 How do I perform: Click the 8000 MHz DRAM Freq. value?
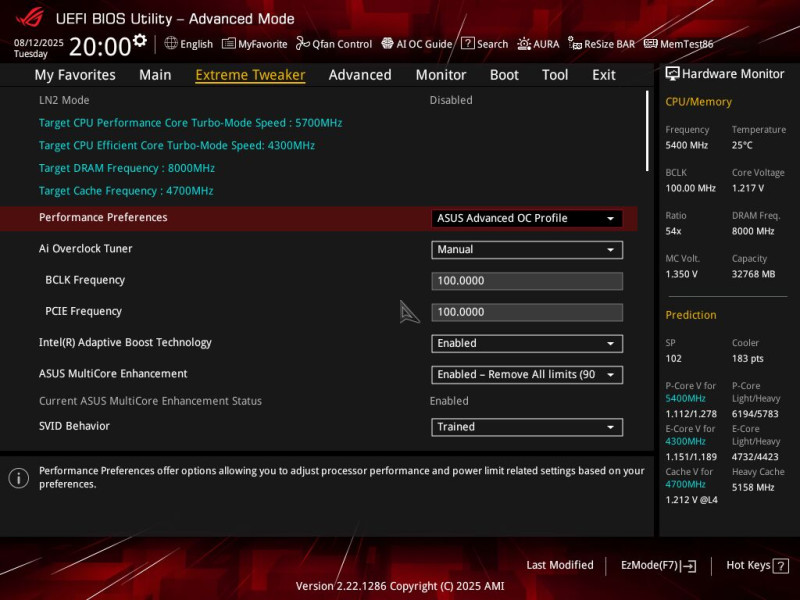753,231
